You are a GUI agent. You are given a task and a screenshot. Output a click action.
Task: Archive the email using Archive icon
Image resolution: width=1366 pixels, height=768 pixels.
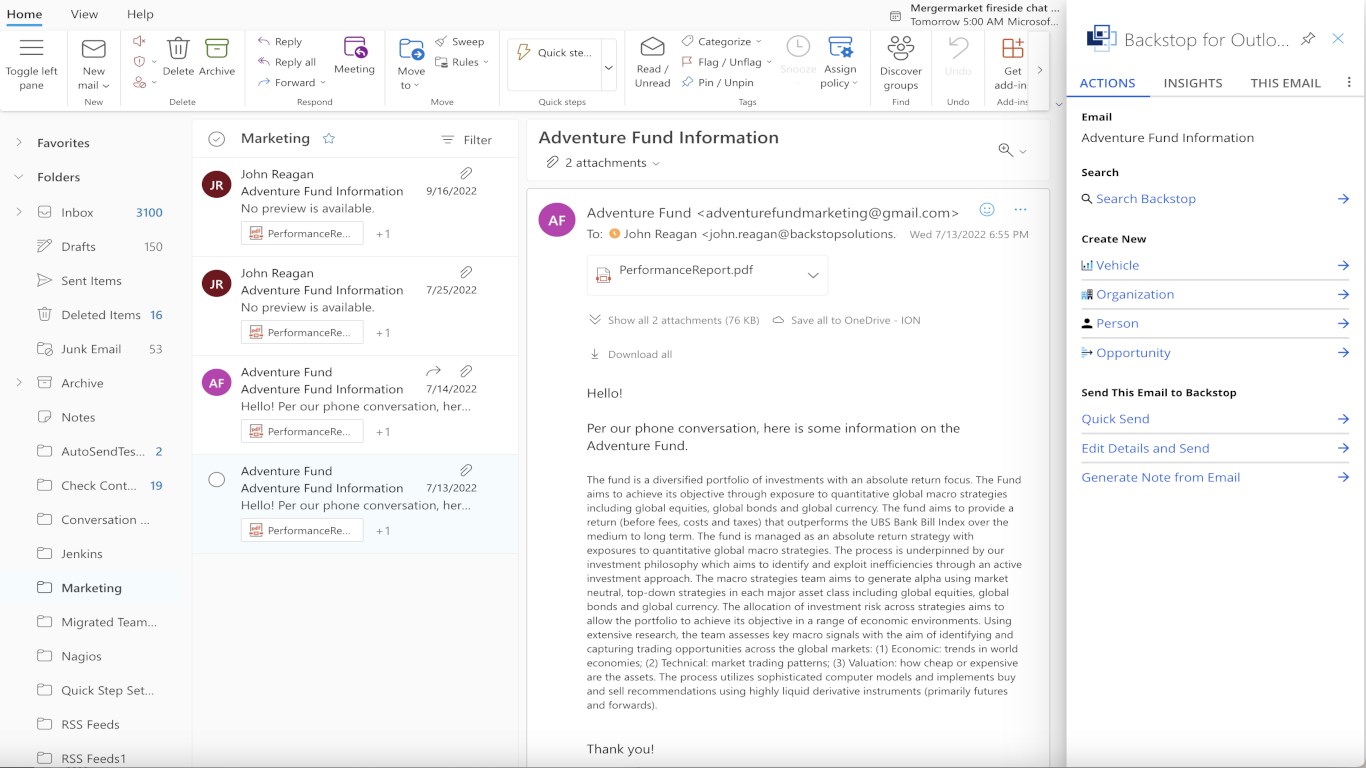coord(217,48)
